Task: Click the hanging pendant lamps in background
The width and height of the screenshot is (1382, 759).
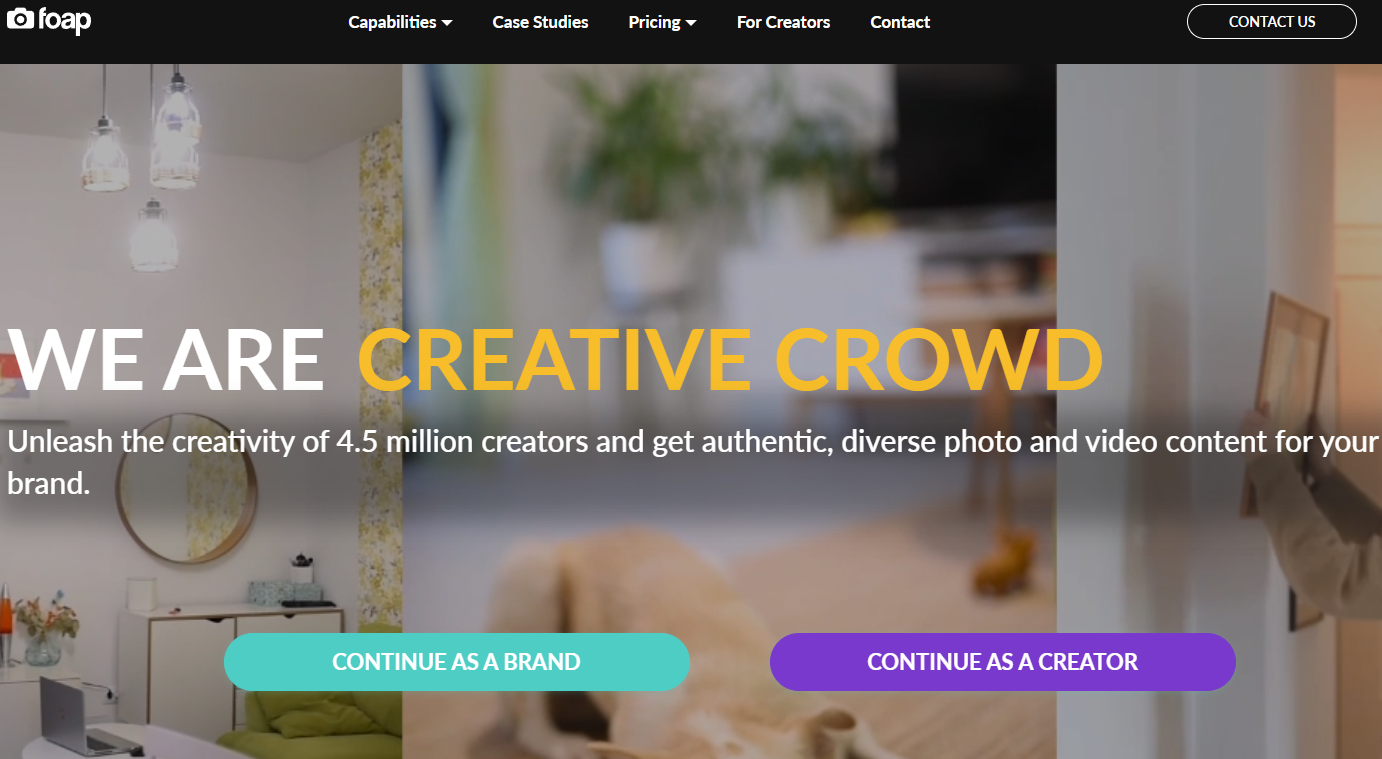Action: coord(146,170)
